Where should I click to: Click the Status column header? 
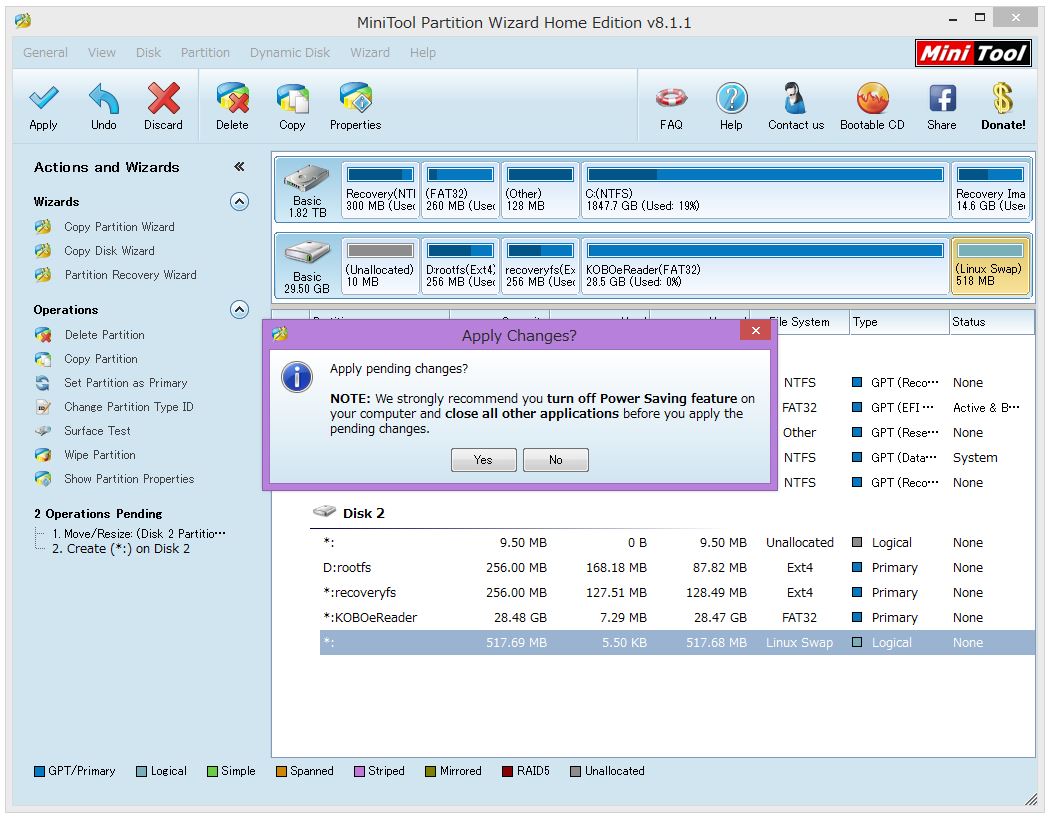click(991, 322)
